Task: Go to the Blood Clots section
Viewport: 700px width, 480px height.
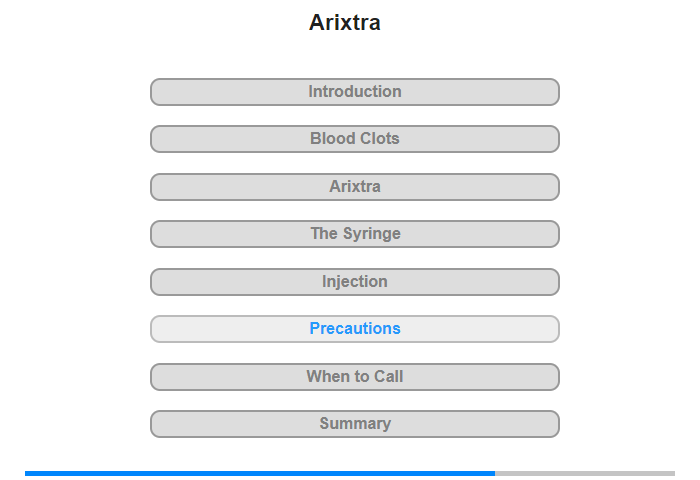Action: coord(354,139)
